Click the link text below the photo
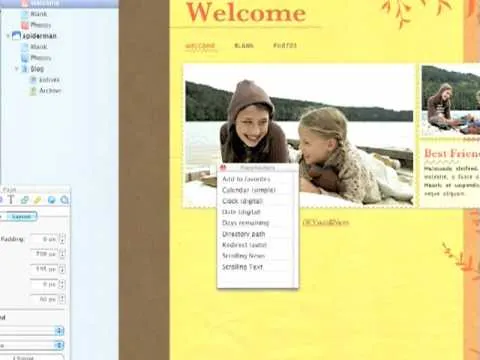The width and height of the screenshot is (480, 360). [326, 222]
